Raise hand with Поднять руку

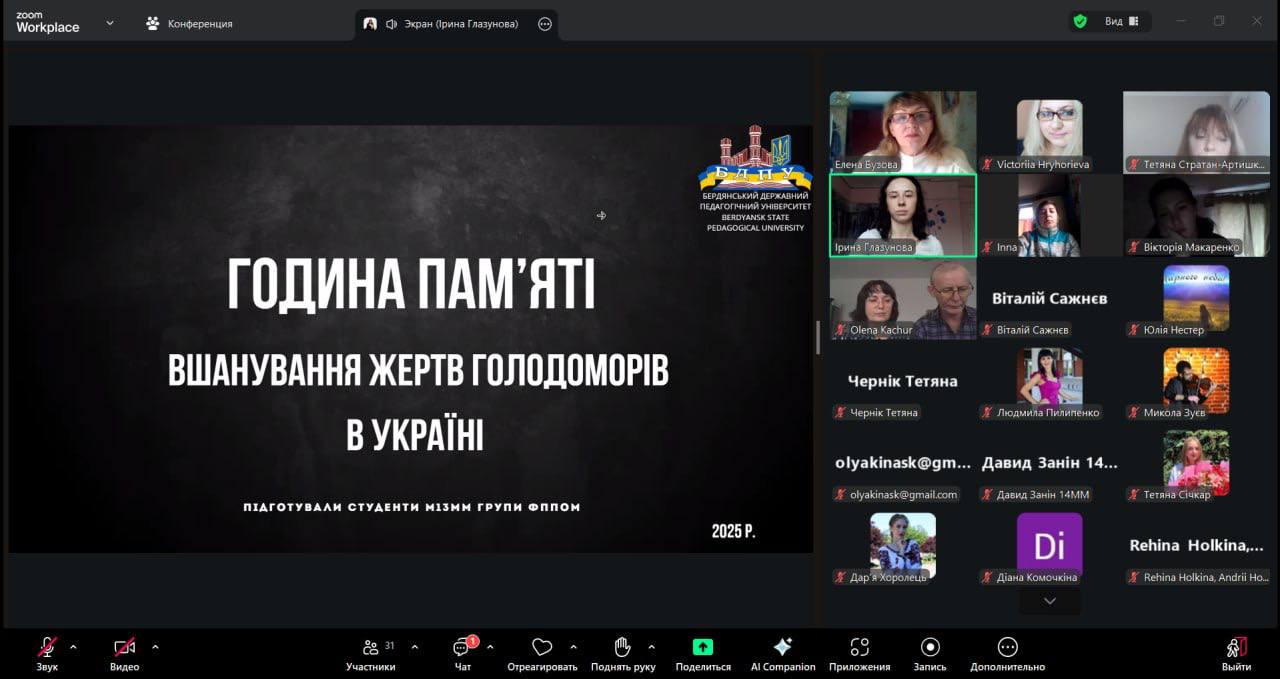pyautogui.click(x=622, y=648)
